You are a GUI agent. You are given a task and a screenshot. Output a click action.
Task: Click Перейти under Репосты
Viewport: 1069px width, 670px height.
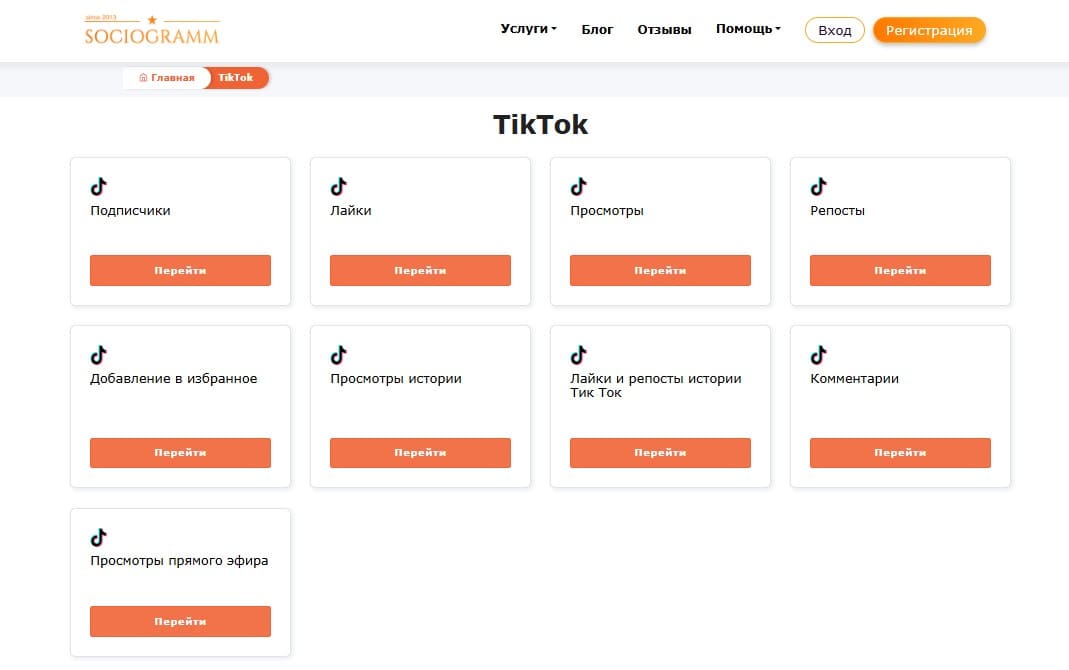coord(900,271)
